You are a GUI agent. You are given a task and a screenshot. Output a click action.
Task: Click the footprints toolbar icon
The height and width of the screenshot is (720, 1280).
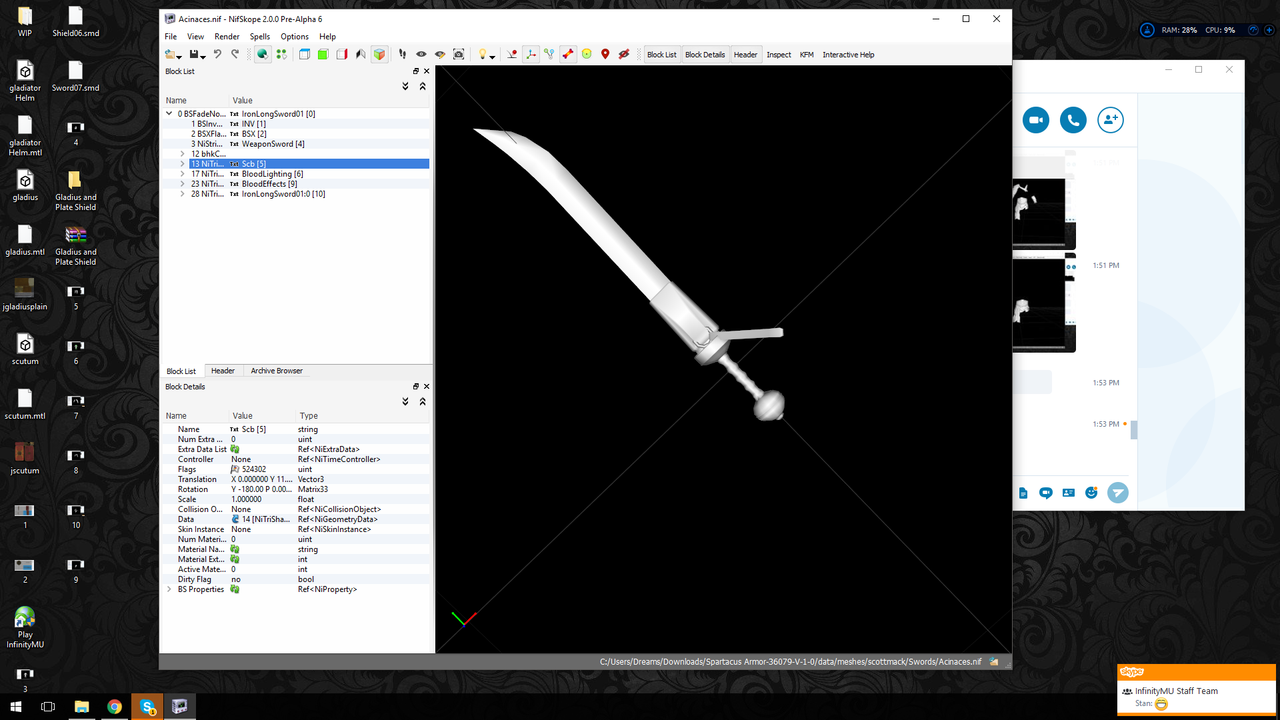pyautogui.click(x=402, y=54)
